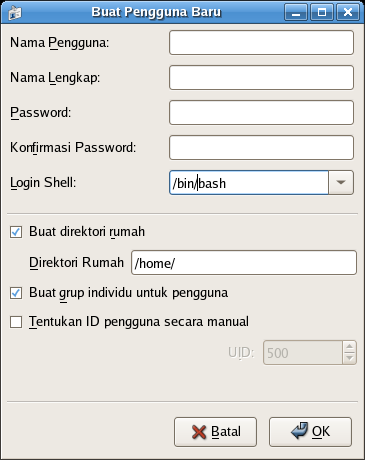The height and width of the screenshot is (460, 365).
Task: Focus the Nama Lengkap text field
Action: pos(261,78)
